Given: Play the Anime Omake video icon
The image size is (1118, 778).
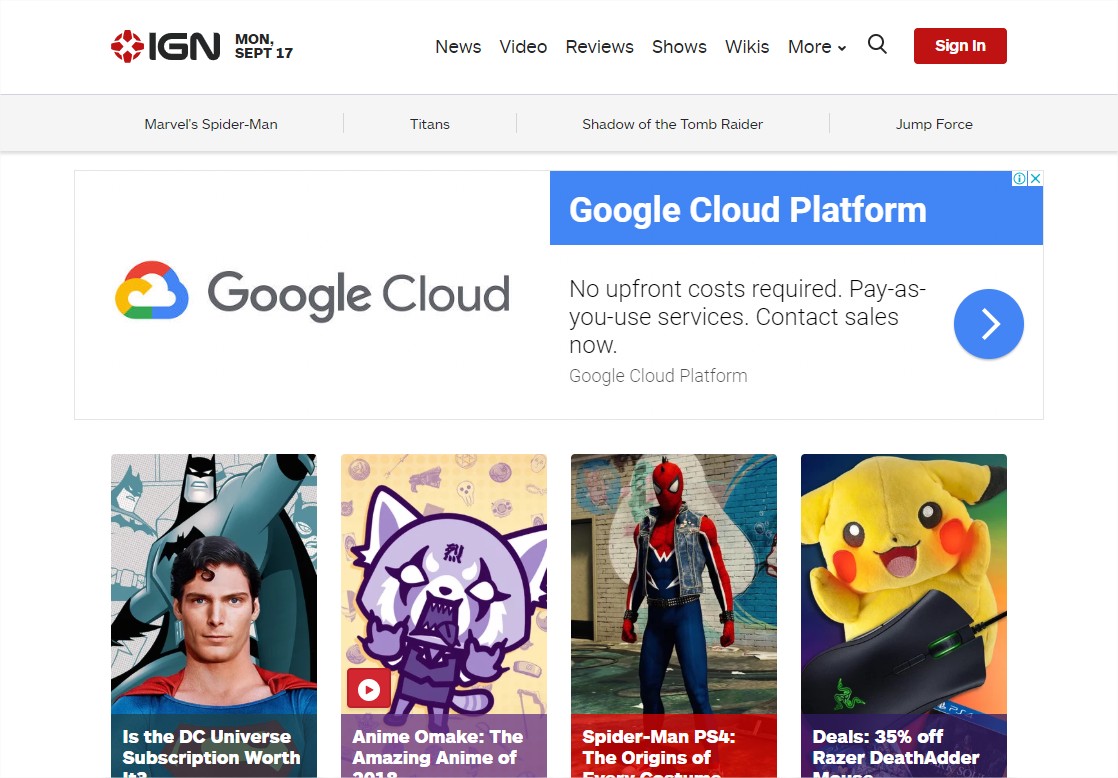Looking at the screenshot, I should pyautogui.click(x=369, y=690).
